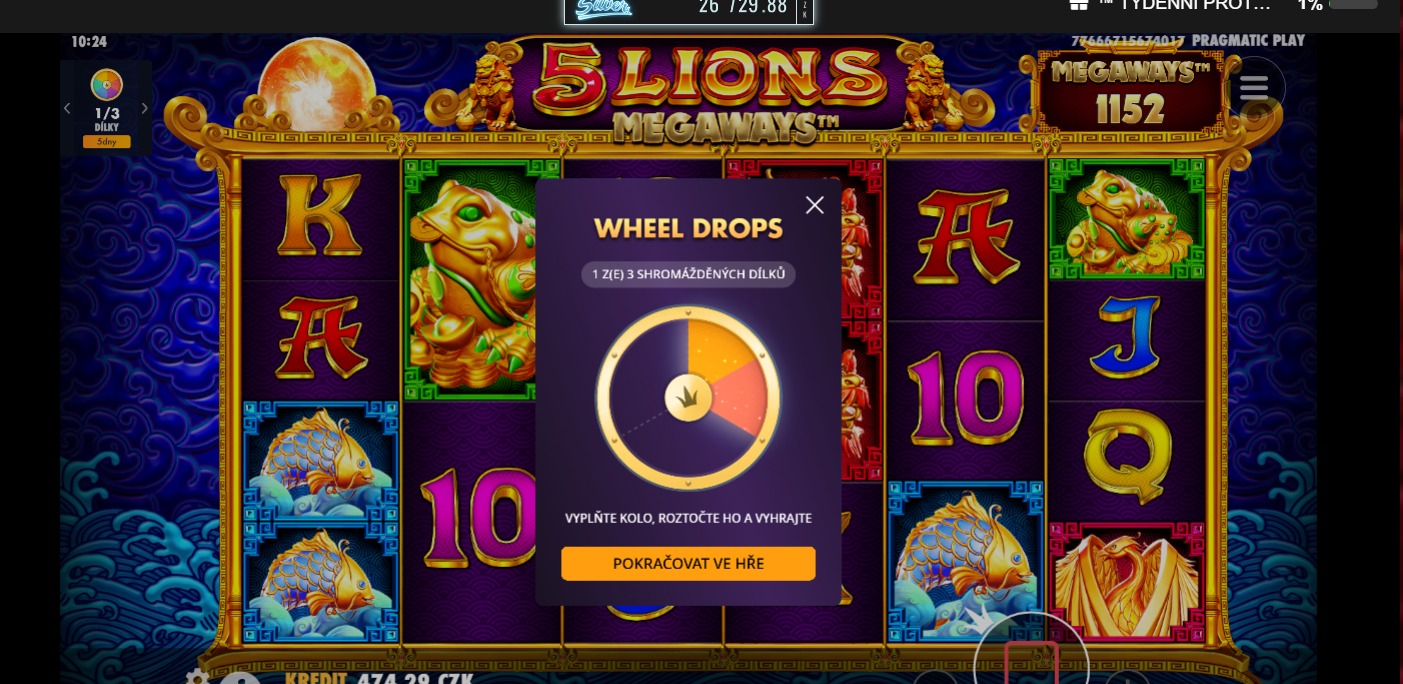Go to next promo with right chevron
This screenshot has width=1403, height=684.
click(144, 108)
